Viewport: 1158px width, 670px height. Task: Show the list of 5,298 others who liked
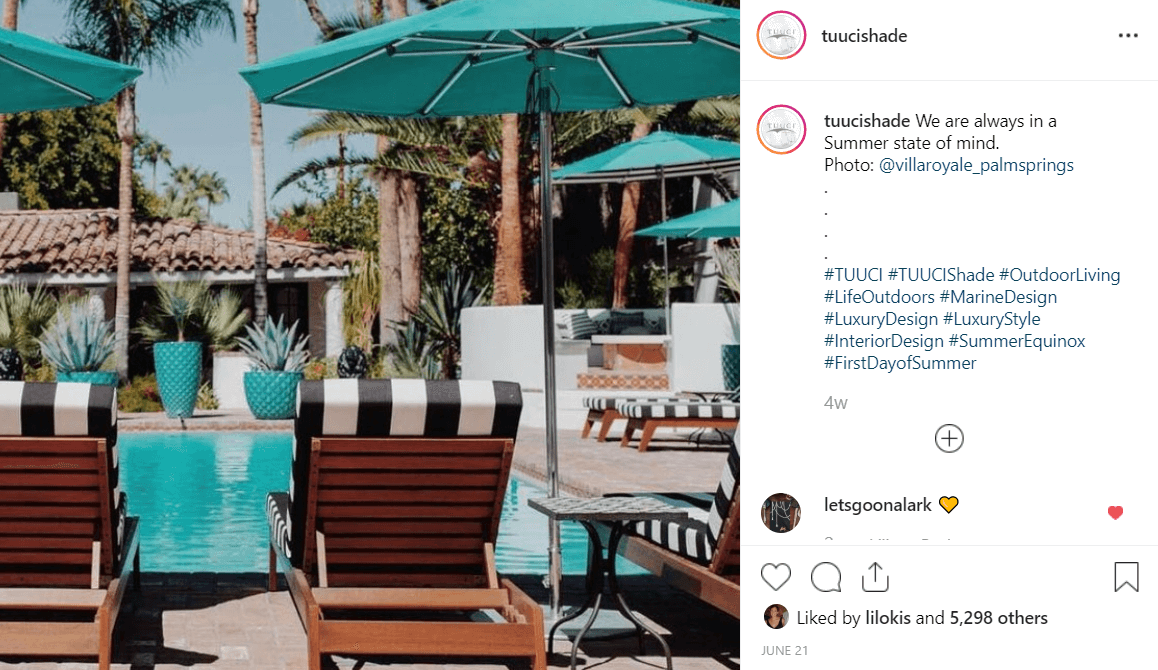(998, 618)
